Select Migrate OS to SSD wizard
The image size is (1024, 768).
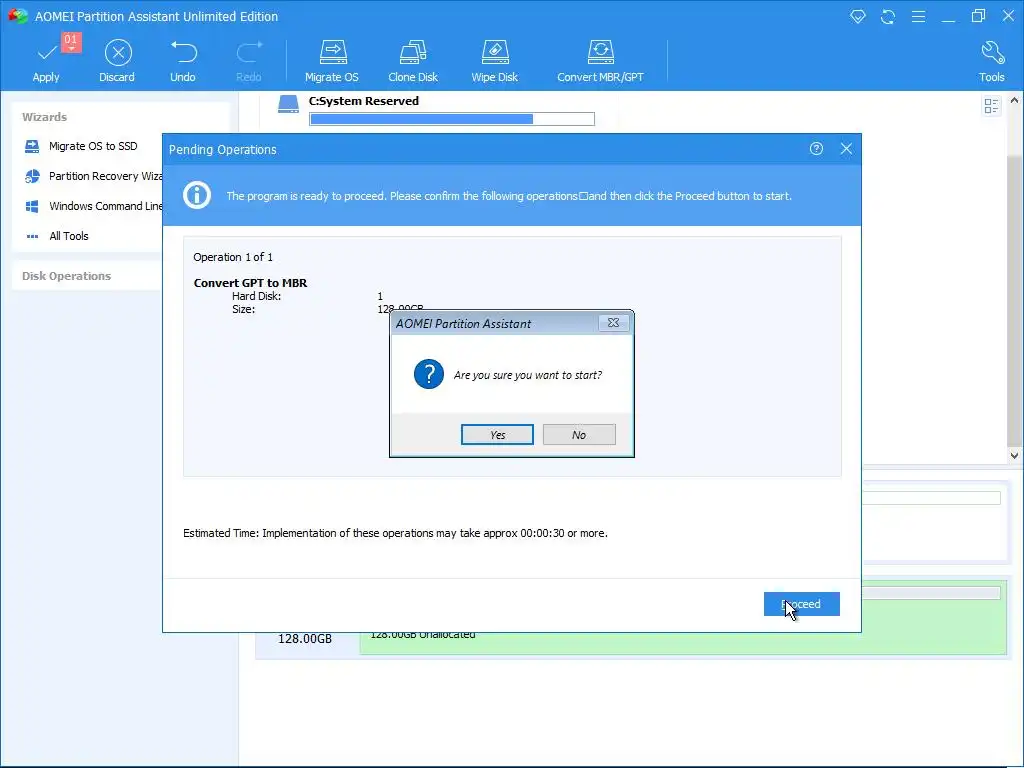(x=93, y=146)
